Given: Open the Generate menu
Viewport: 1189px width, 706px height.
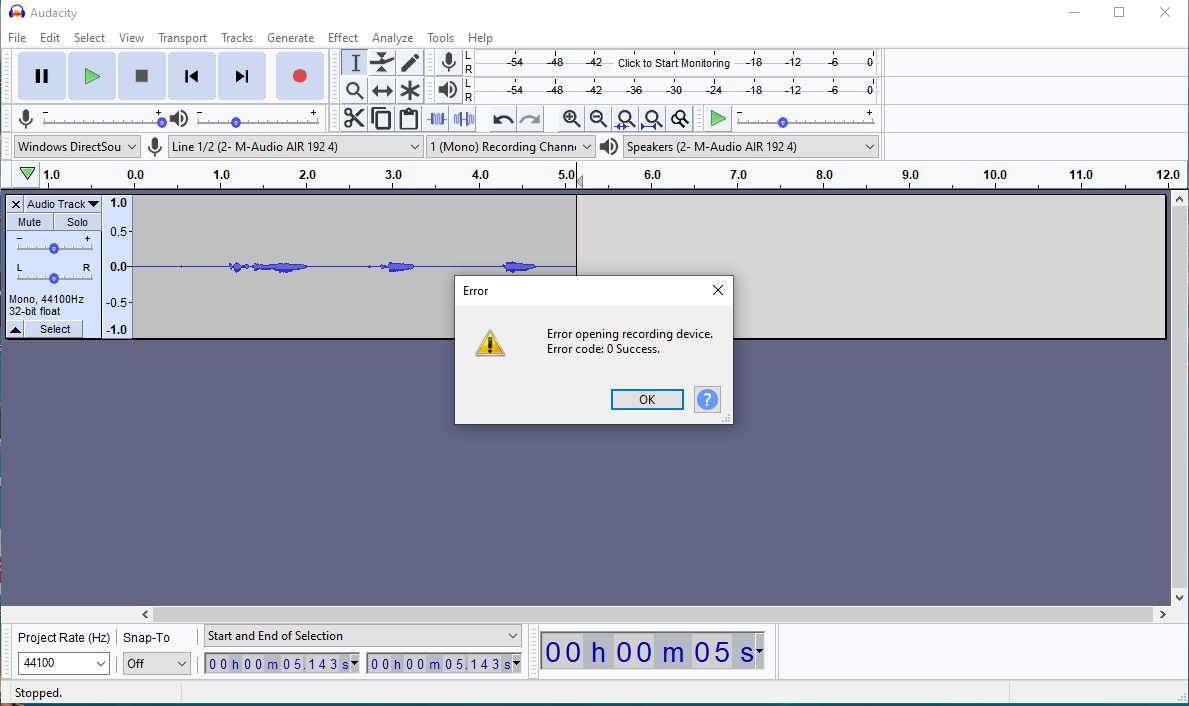Looking at the screenshot, I should [290, 38].
